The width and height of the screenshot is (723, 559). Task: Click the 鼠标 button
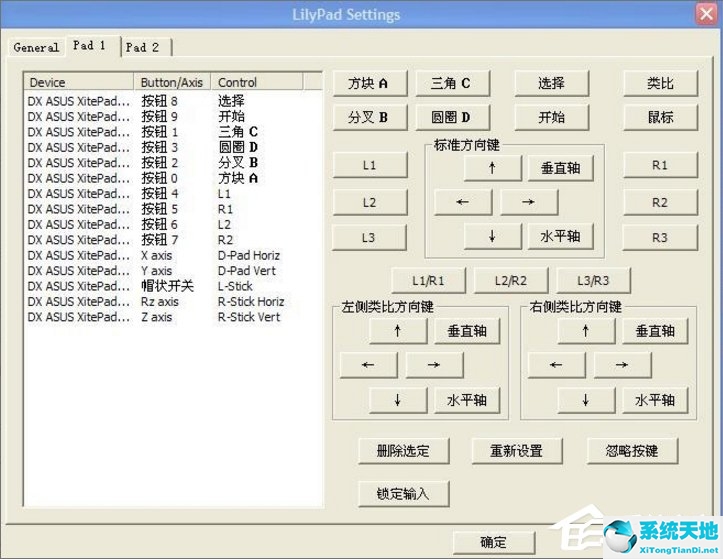[660, 117]
